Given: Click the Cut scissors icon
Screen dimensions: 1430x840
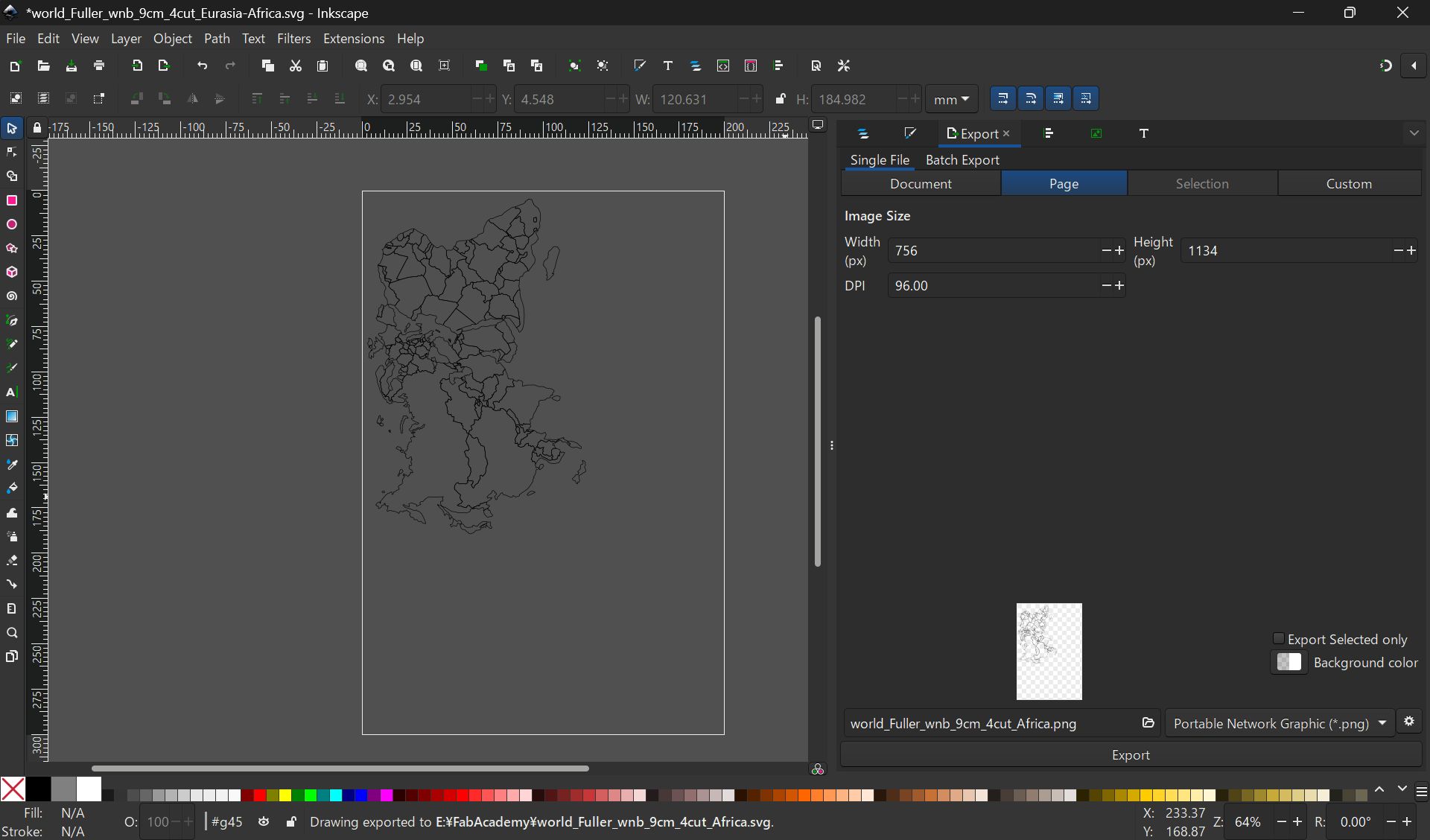Looking at the screenshot, I should click(296, 66).
